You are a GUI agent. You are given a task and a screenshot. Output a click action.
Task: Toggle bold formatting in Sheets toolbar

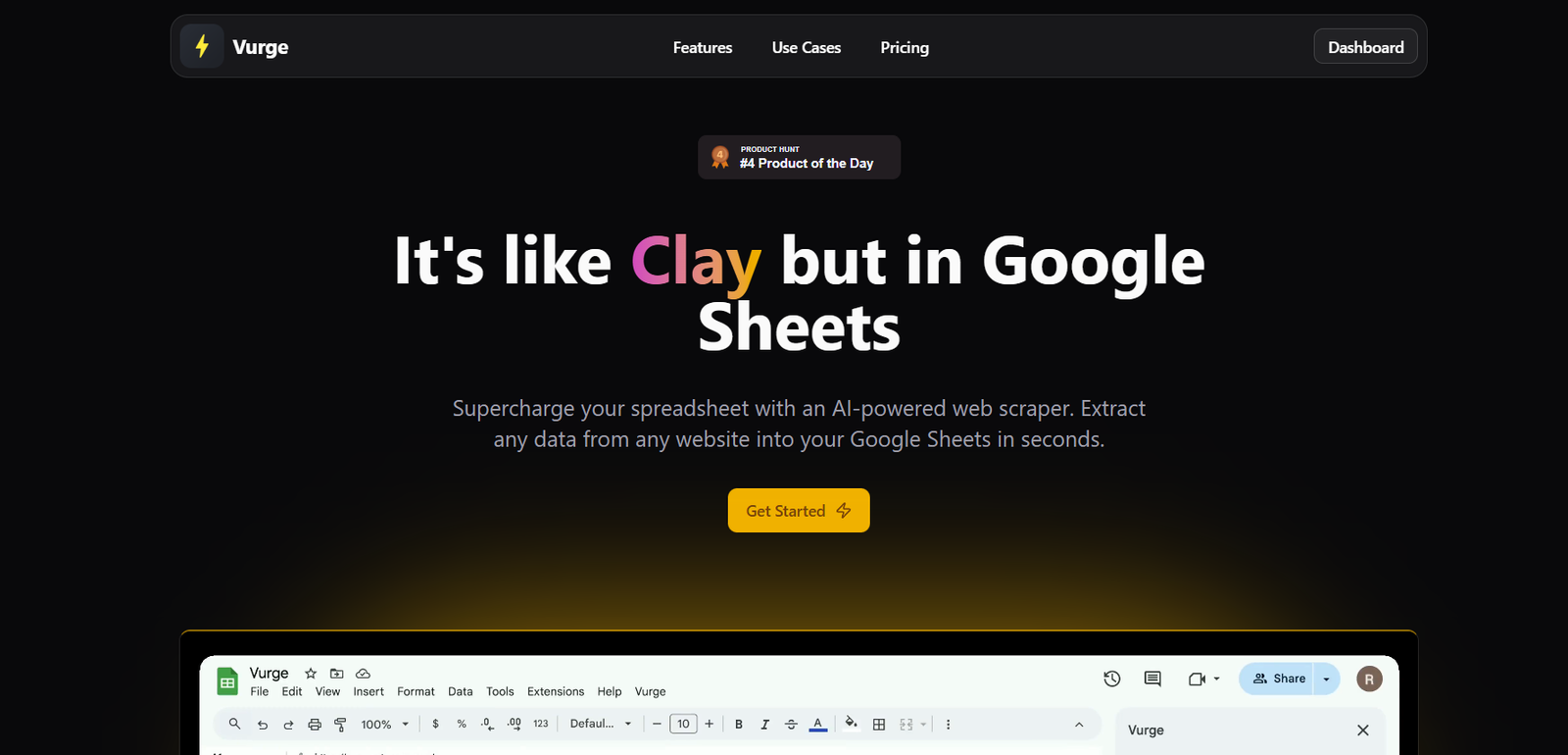(x=739, y=725)
